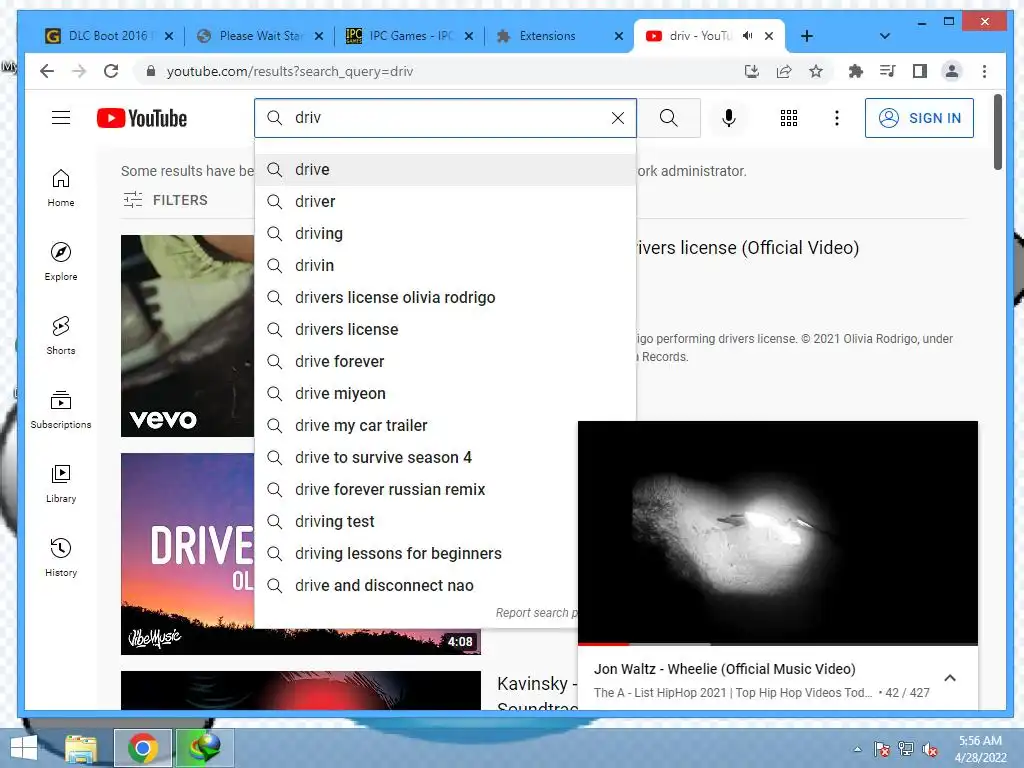Clear the search box with the X
The height and width of the screenshot is (768, 1024).
tap(617, 118)
